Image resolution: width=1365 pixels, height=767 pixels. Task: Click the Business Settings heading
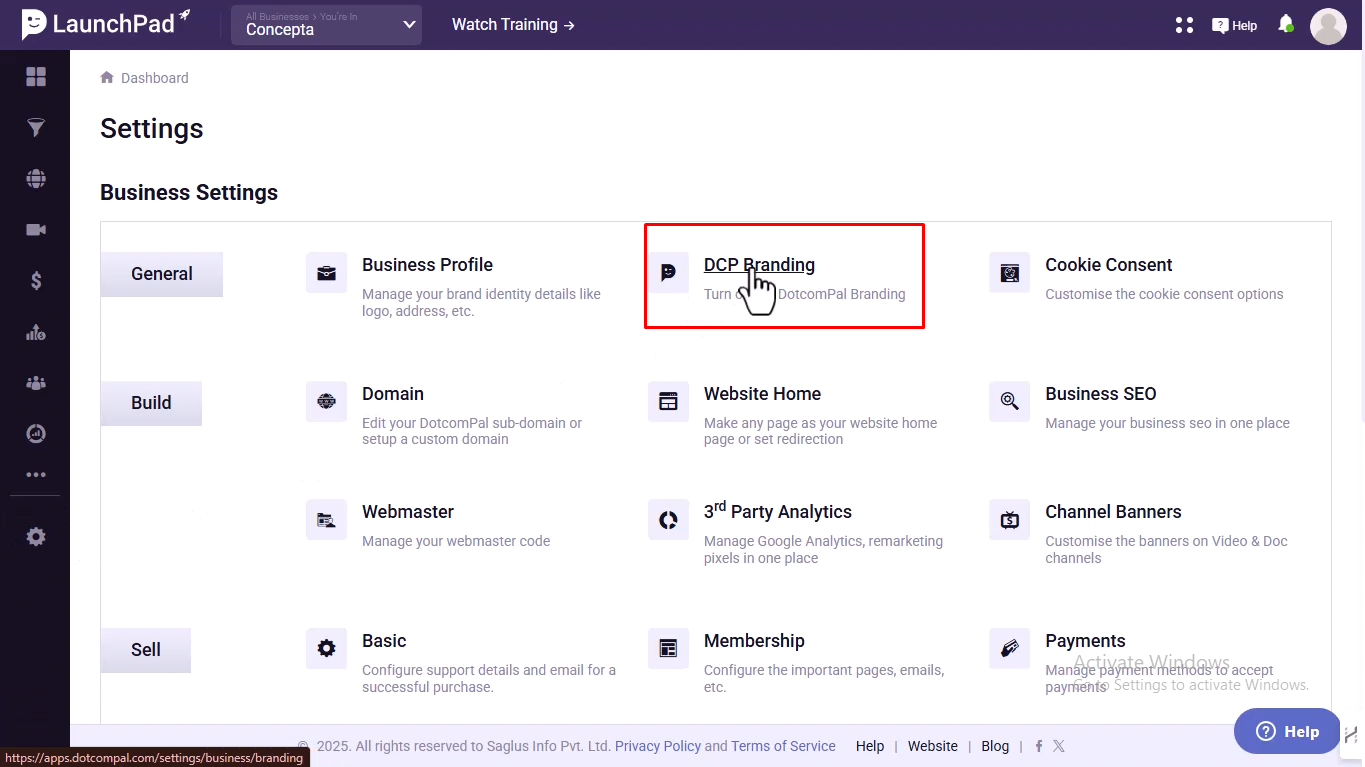pyautogui.click(x=189, y=193)
